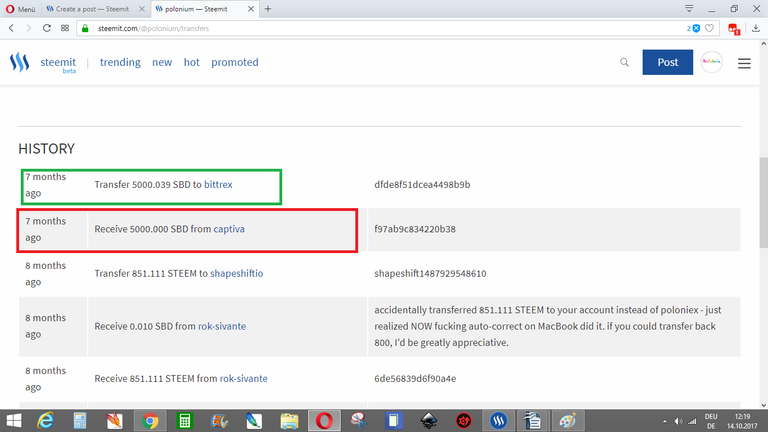
Task: Select memo shapeshift1487929548610
Action: tap(430, 273)
